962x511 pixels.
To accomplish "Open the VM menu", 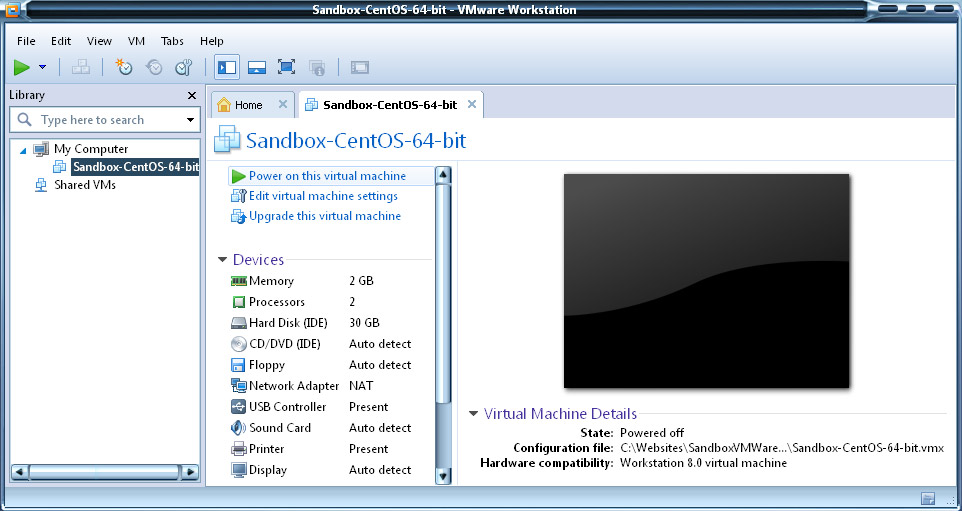I will coord(136,41).
